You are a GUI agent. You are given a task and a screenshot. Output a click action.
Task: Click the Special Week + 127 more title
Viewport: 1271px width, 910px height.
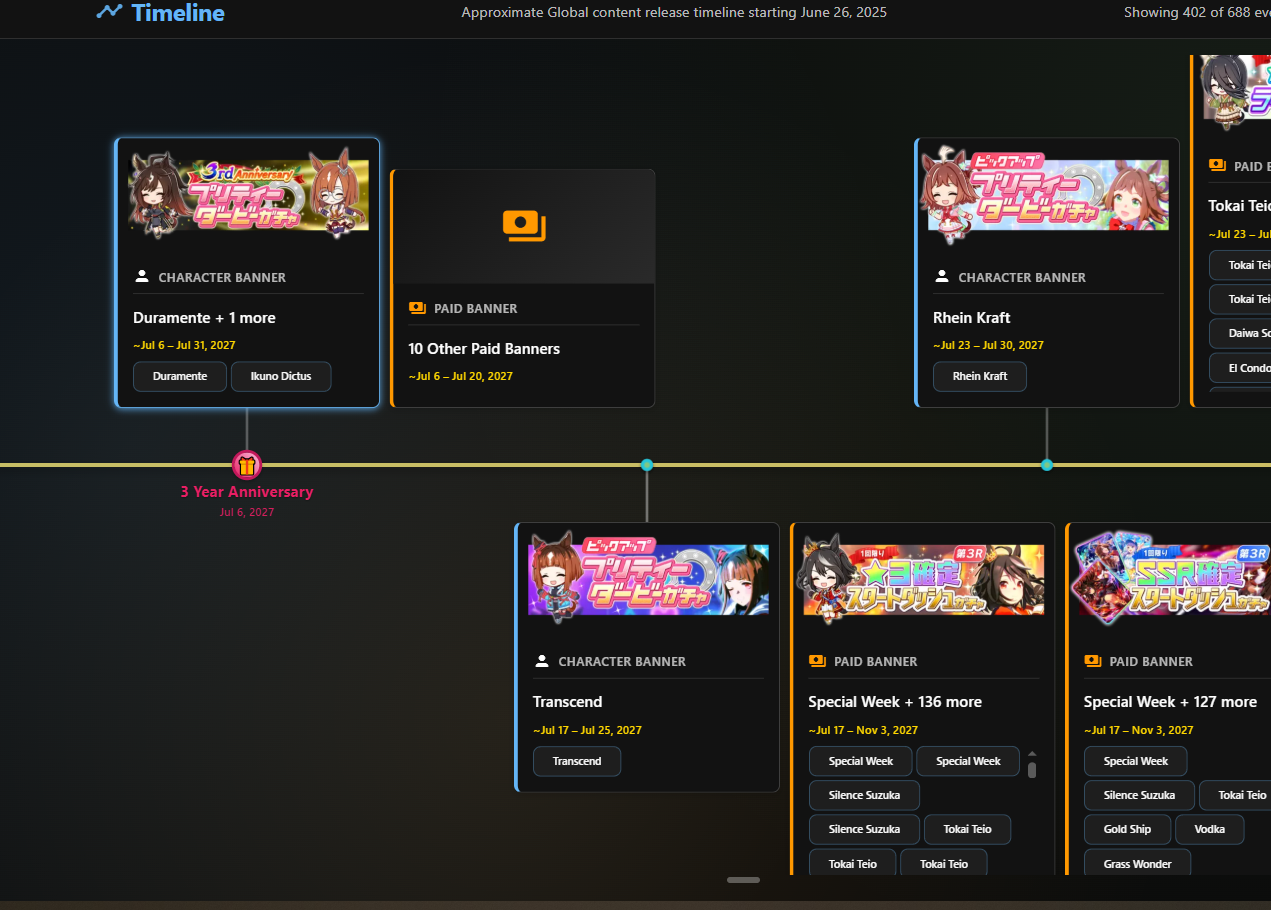[1170, 702]
